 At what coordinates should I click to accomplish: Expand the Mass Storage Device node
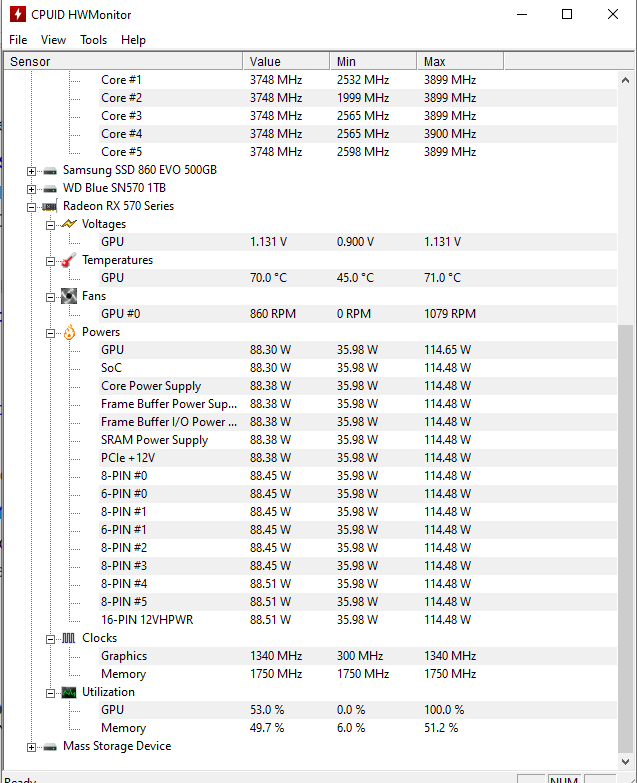(31, 747)
